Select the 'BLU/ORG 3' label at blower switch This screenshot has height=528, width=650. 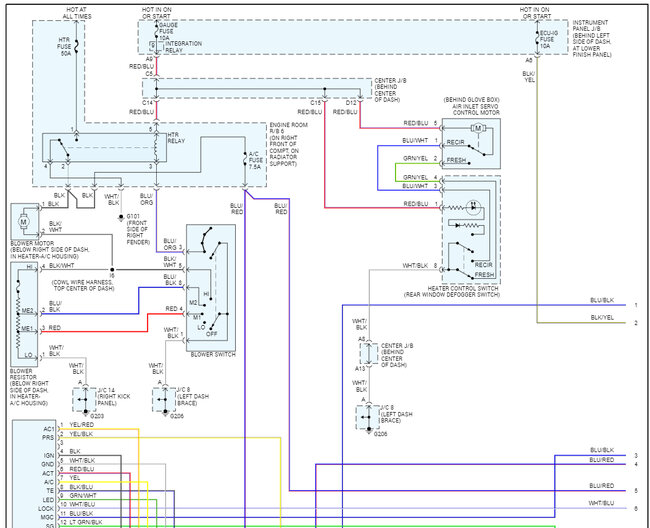172,244
